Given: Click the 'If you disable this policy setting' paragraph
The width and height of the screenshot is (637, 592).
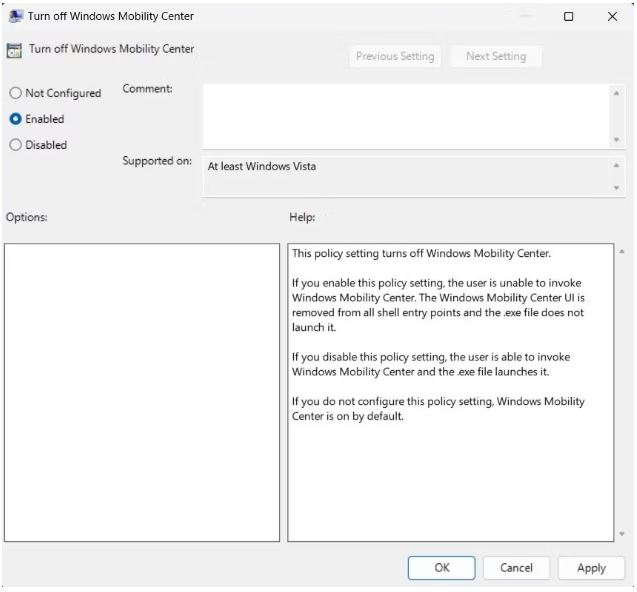Looking at the screenshot, I should (431, 364).
